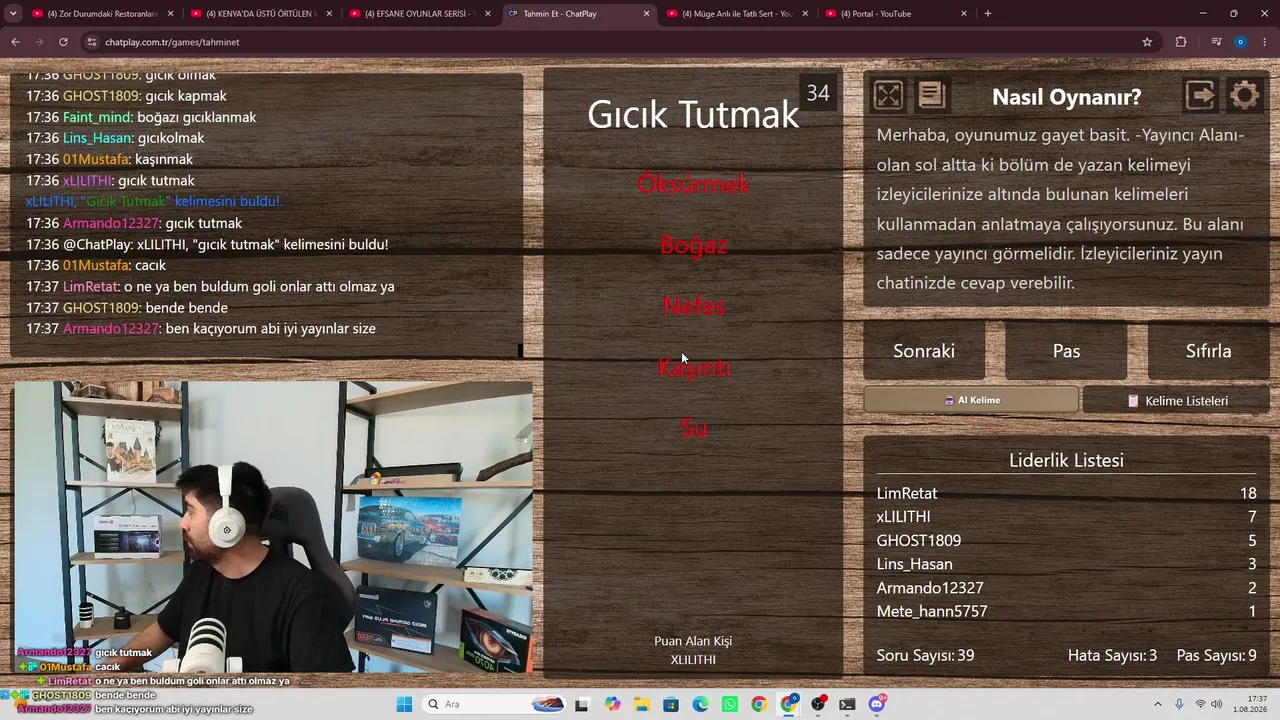The height and width of the screenshot is (720, 1280).
Task: Open Microsoft Store from the taskbar
Action: point(671,704)
